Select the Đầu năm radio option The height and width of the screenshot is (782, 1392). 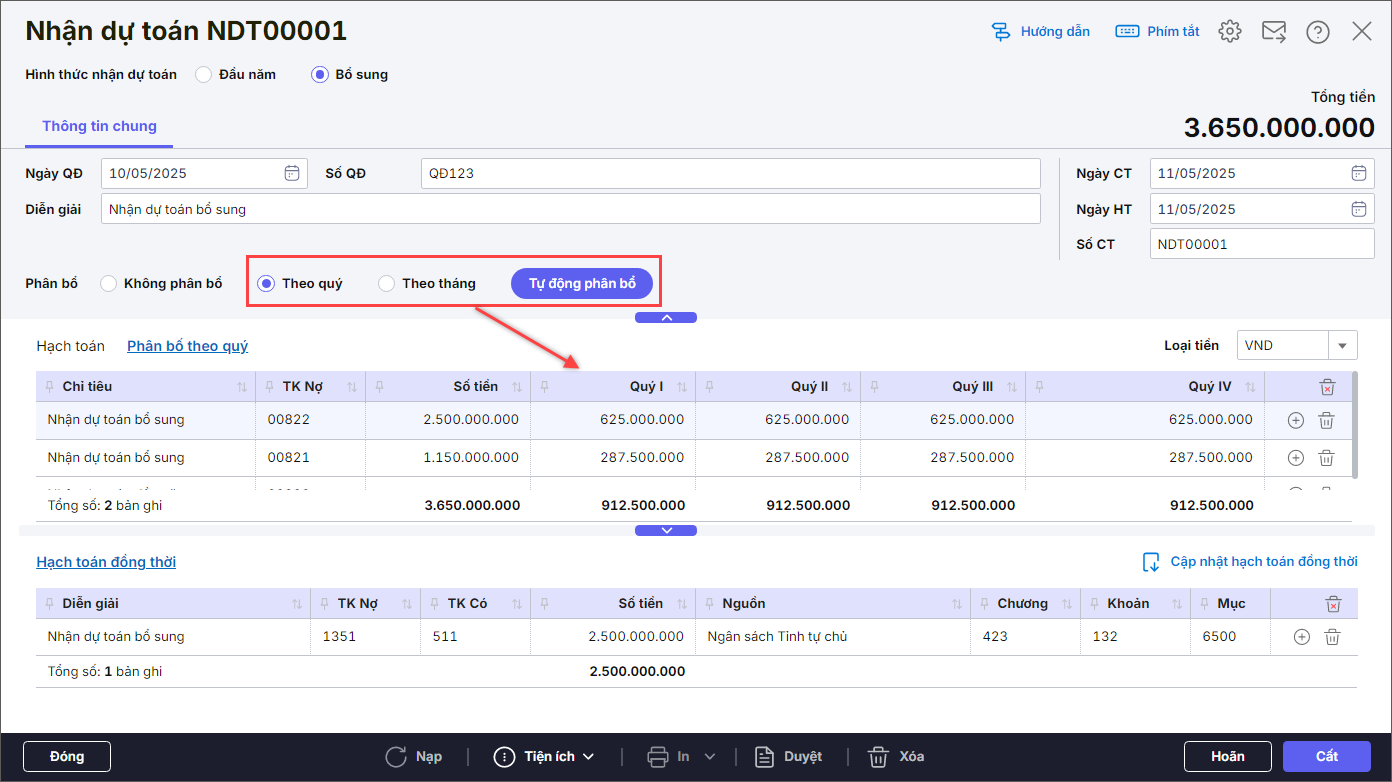(x=204, y=74)
